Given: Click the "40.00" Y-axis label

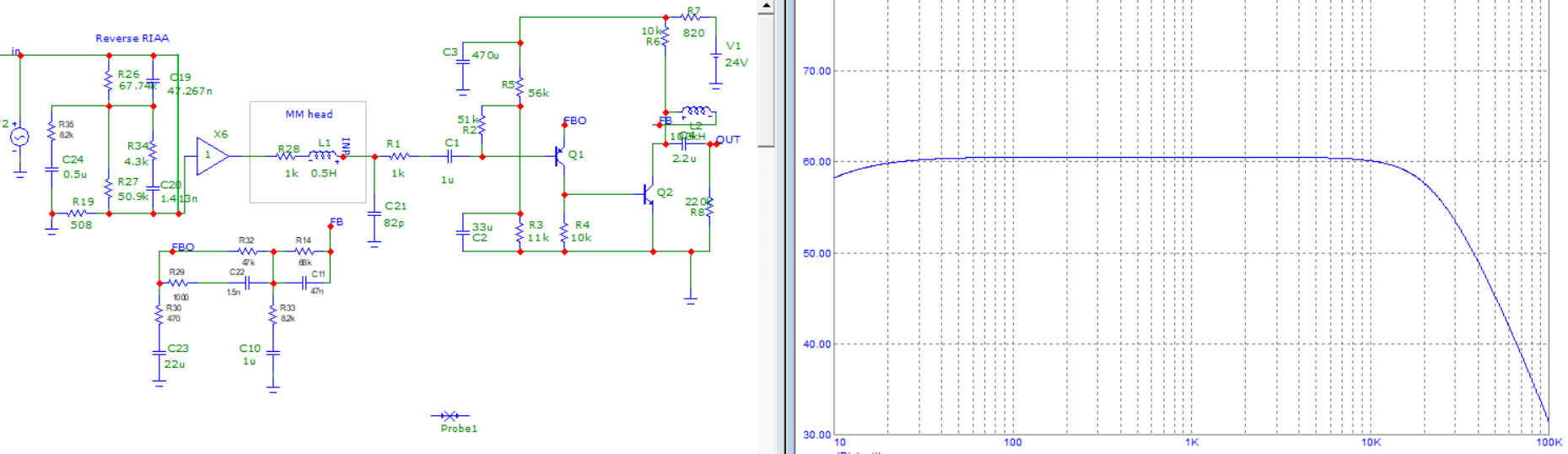Looking at the screenshot, I should (x=816, y=344).
